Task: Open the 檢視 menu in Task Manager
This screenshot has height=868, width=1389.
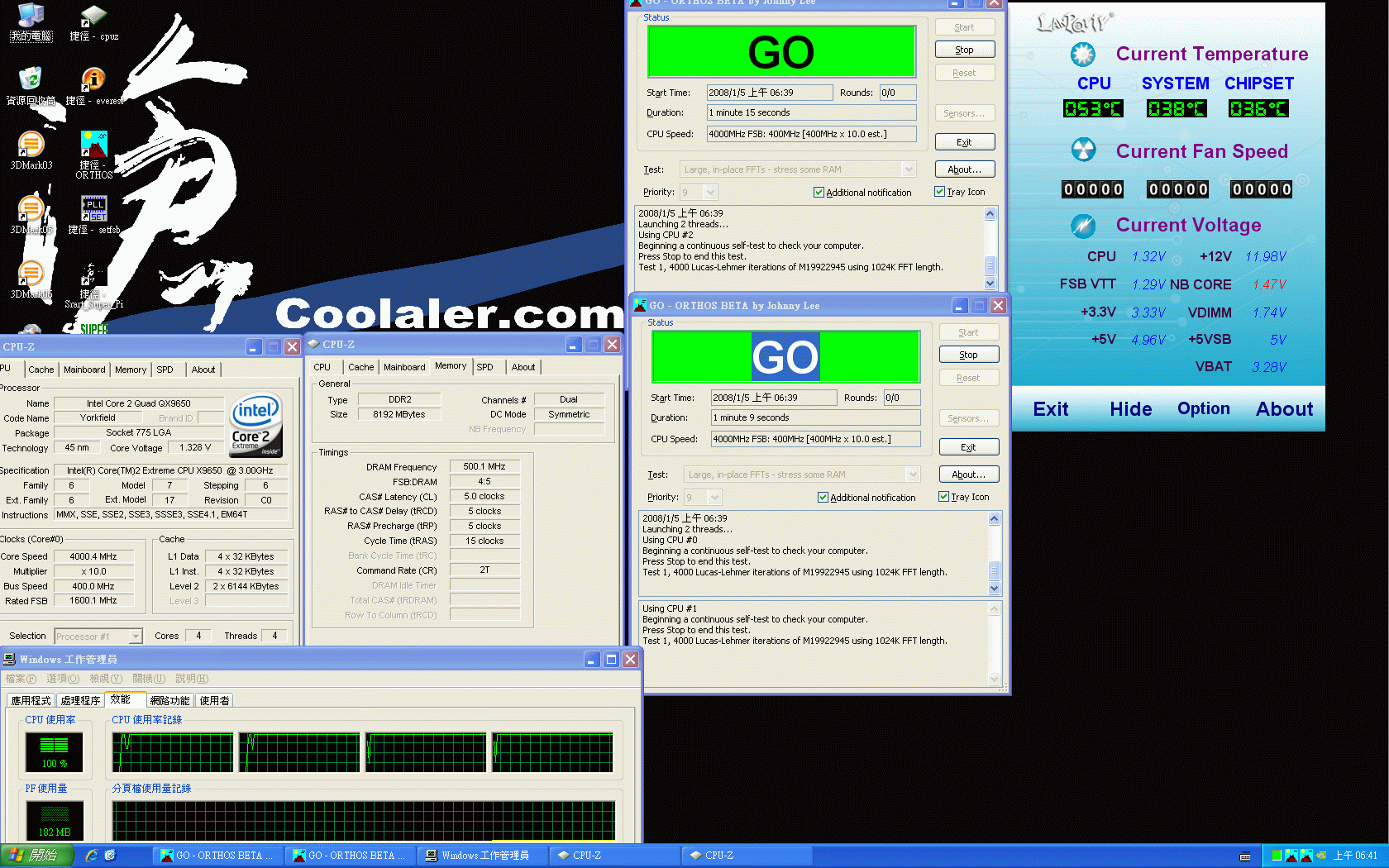Action: pos(106,679)
